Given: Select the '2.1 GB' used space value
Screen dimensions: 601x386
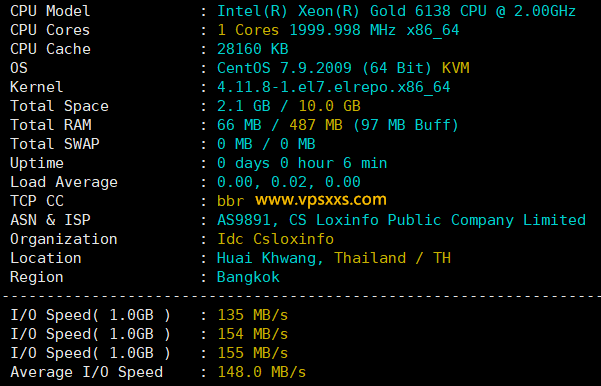Looking at the screenshot, I should coord(243,106).
